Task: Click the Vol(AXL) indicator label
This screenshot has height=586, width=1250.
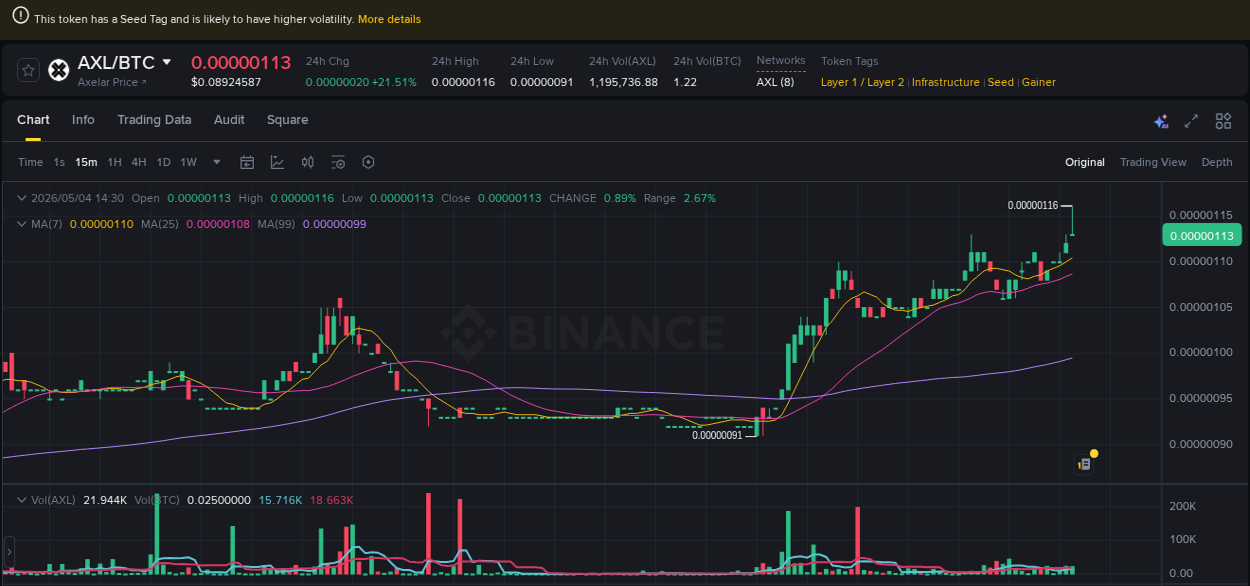Action: (53, 499)
